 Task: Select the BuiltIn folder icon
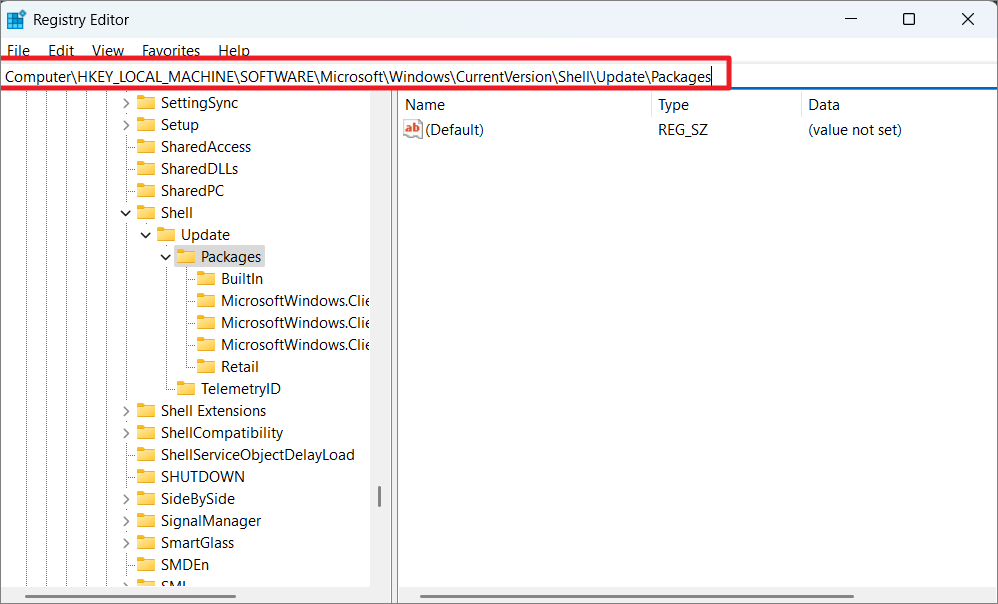coord(206,279)
